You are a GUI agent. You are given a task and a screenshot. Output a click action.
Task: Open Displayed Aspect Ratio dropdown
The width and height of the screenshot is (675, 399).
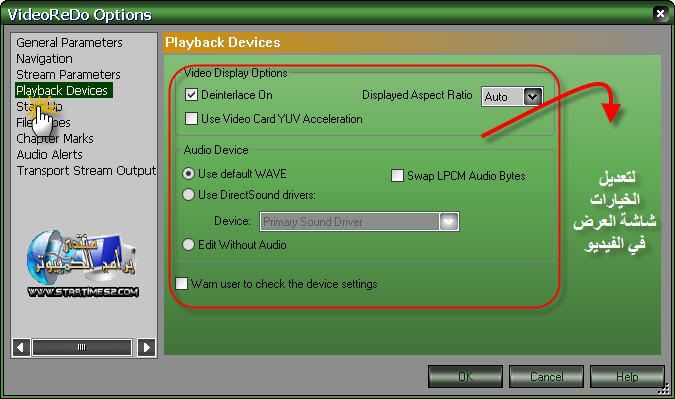tap(532, 96)
